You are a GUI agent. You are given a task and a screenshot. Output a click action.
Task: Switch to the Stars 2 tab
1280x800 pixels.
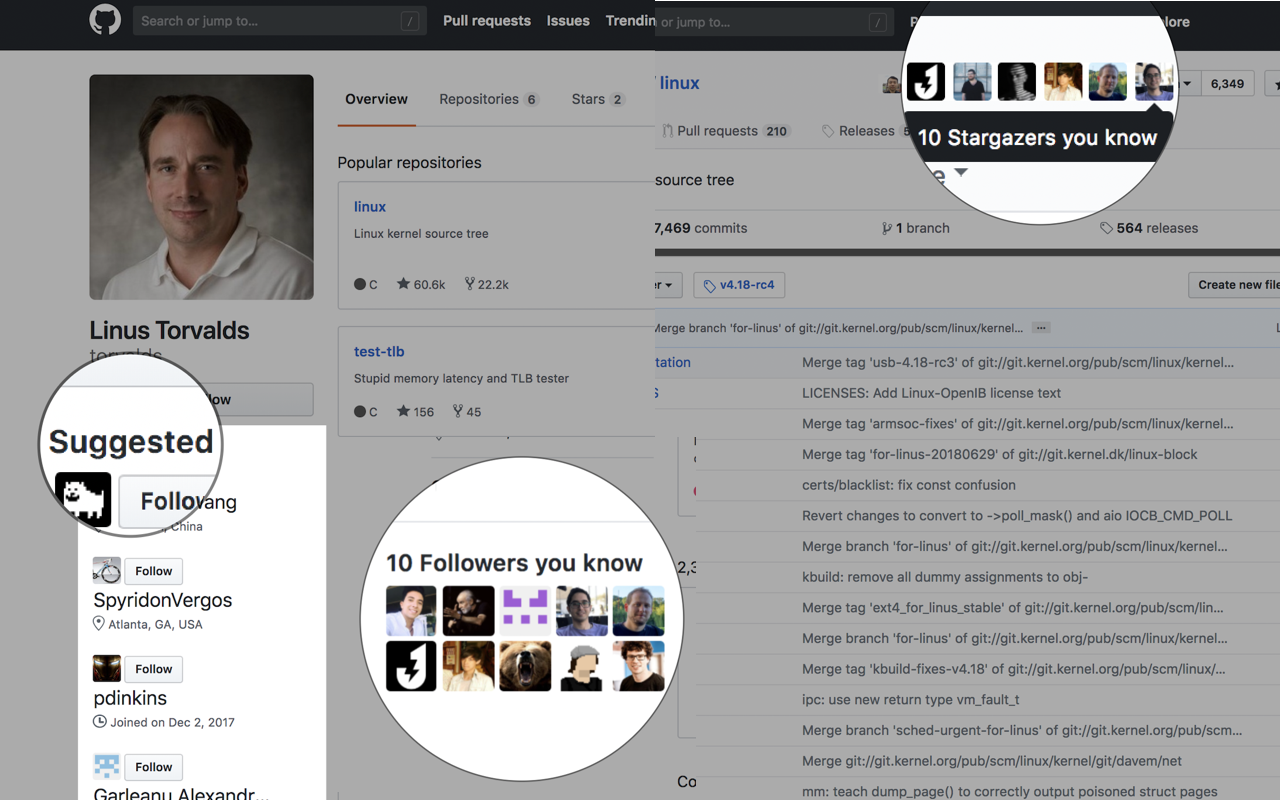(598, 99)
